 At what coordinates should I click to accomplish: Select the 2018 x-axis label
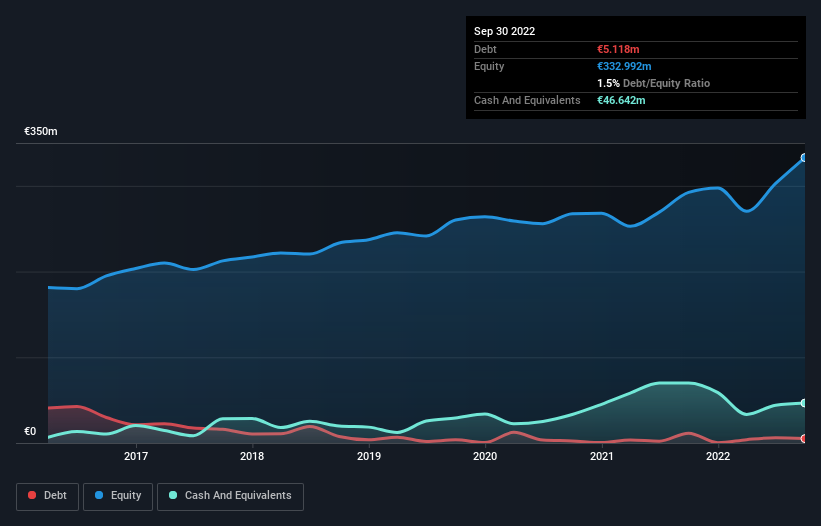click(x=252, y=457)
